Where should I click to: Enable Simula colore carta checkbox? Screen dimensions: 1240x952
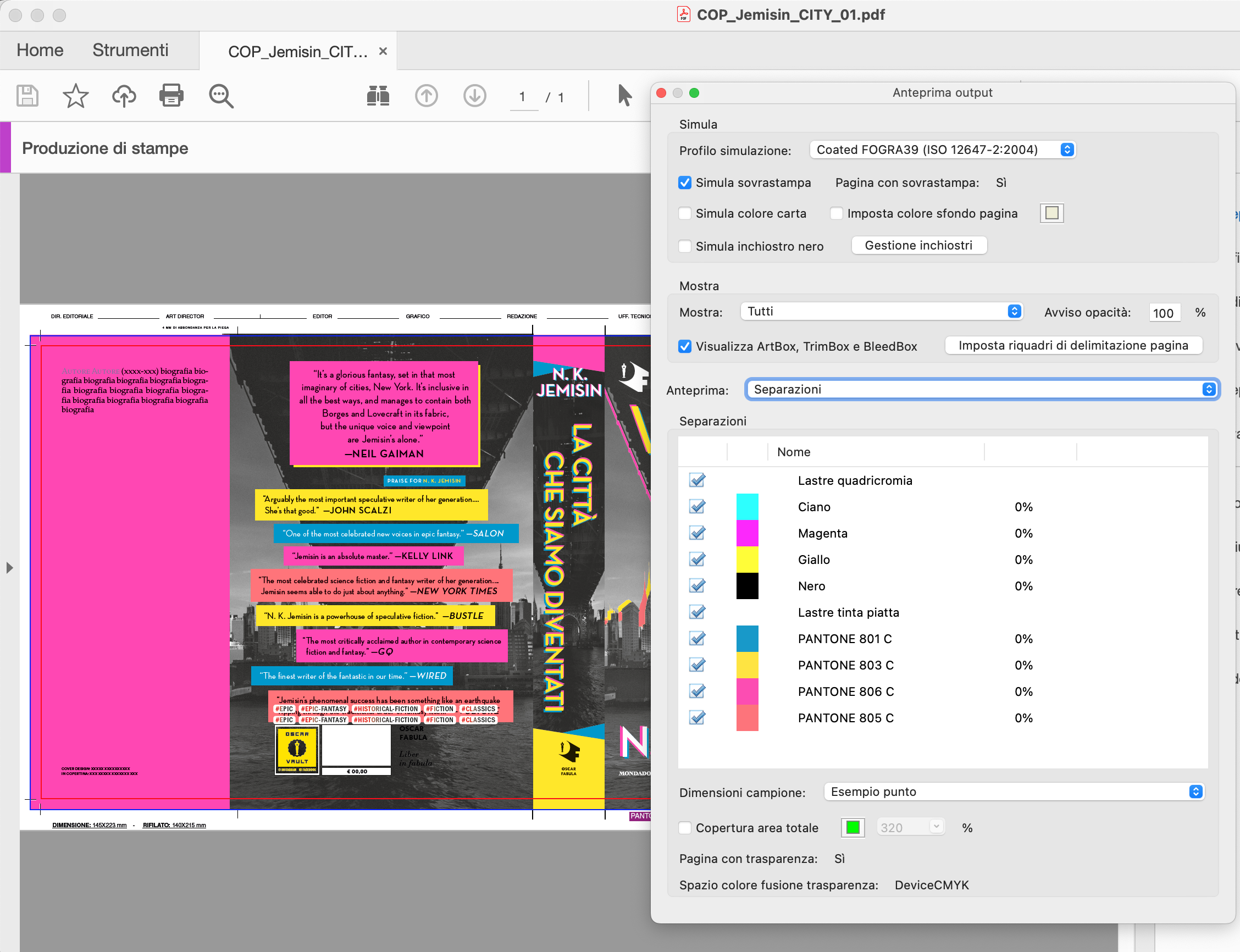point(685,214)
